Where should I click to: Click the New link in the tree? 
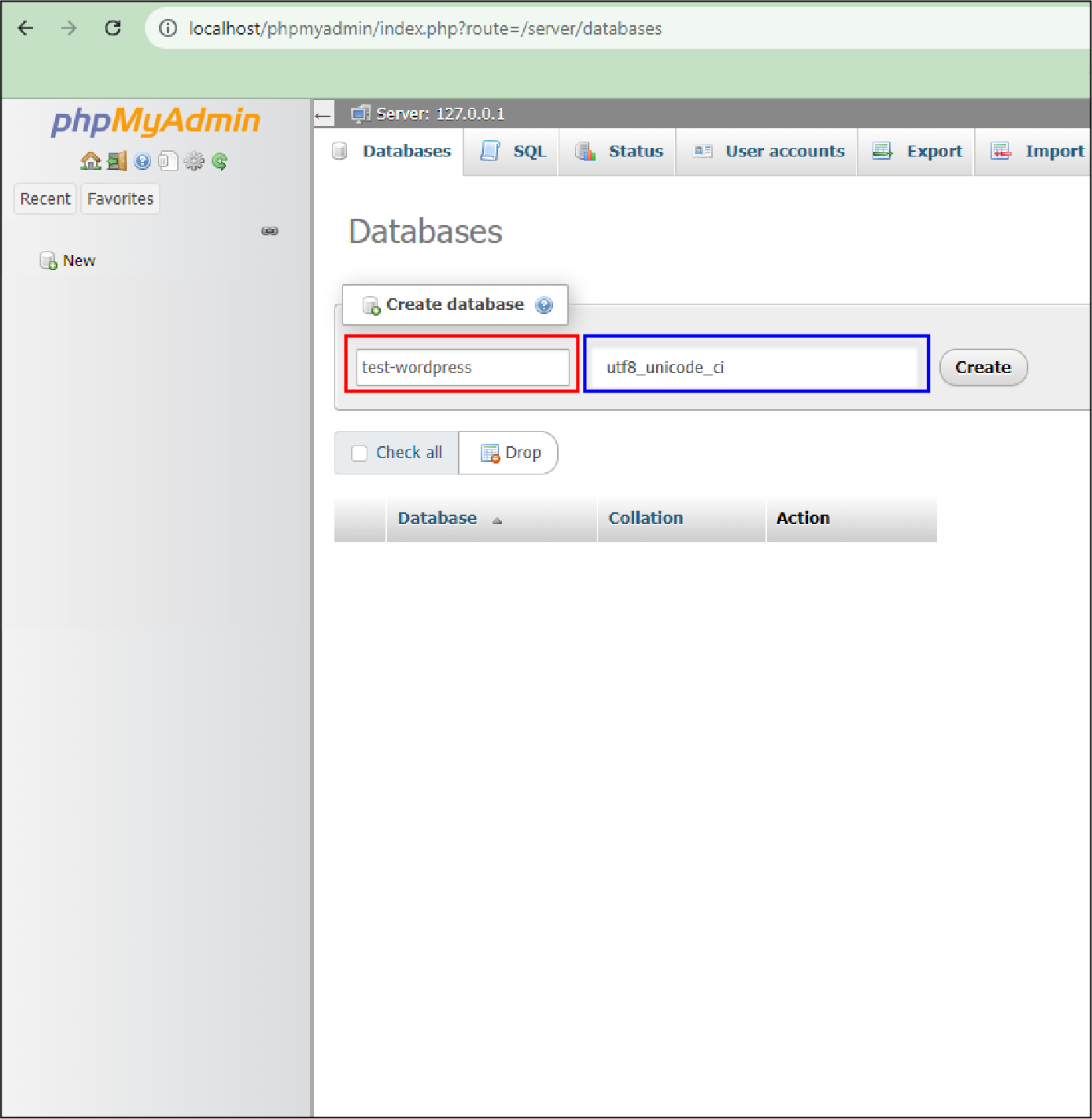[79, 261]
